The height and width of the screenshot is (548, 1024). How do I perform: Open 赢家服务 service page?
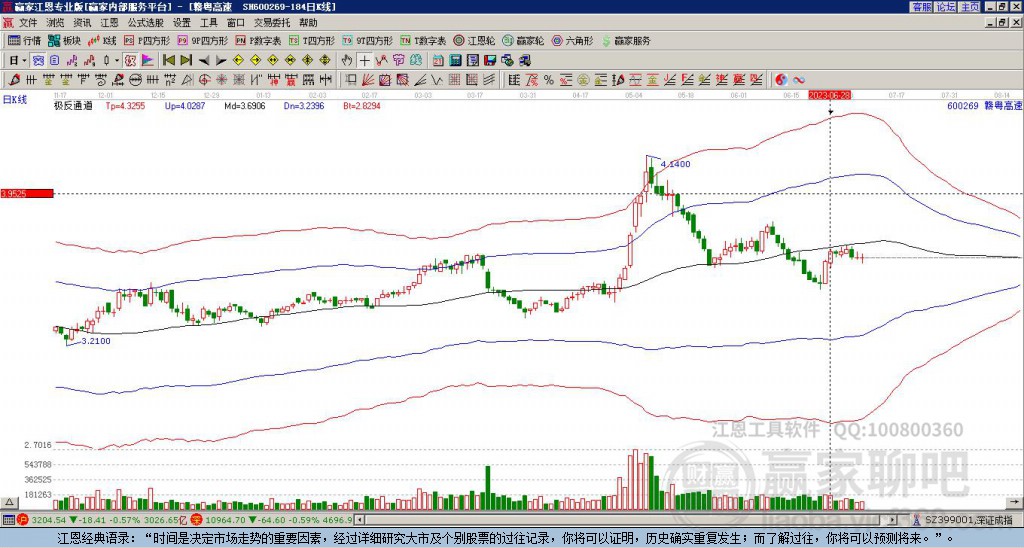(626, 40)
